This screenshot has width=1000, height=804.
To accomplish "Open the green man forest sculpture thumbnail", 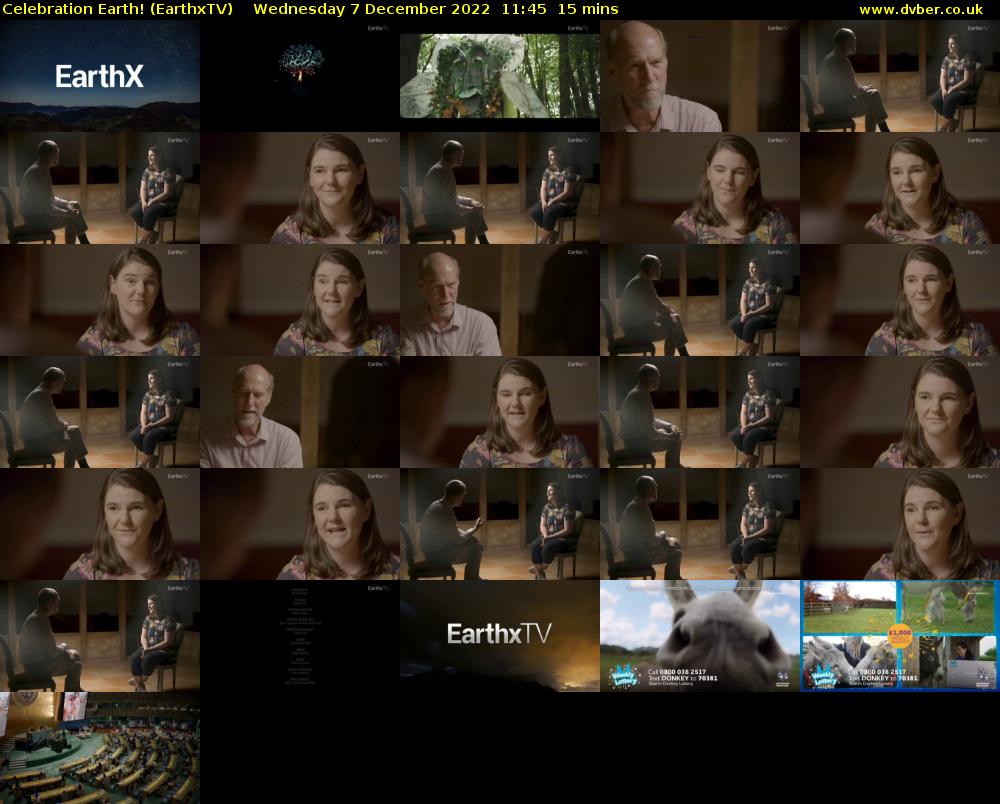I will coord(499,76).
